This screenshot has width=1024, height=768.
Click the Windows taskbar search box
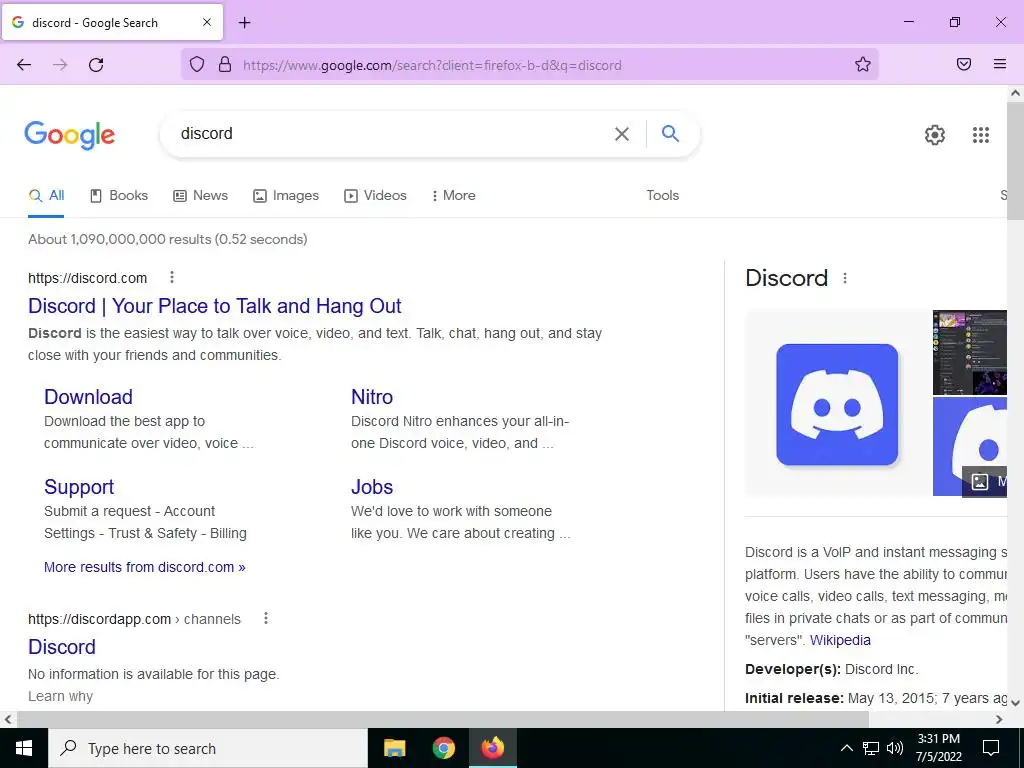pyautogui.click(x=208, y=748)
